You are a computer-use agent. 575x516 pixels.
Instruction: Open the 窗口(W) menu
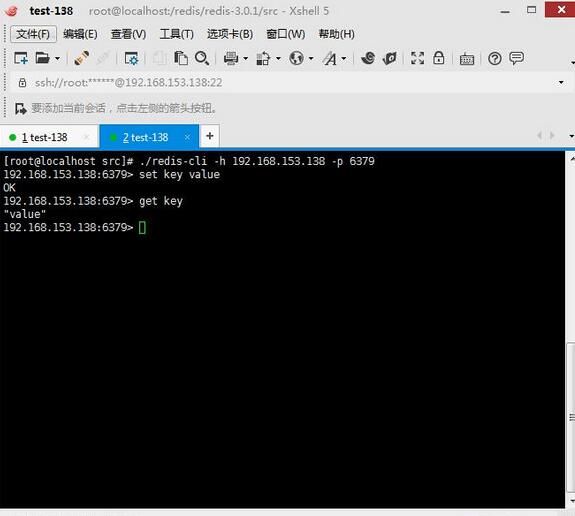(x=286, y=34)
